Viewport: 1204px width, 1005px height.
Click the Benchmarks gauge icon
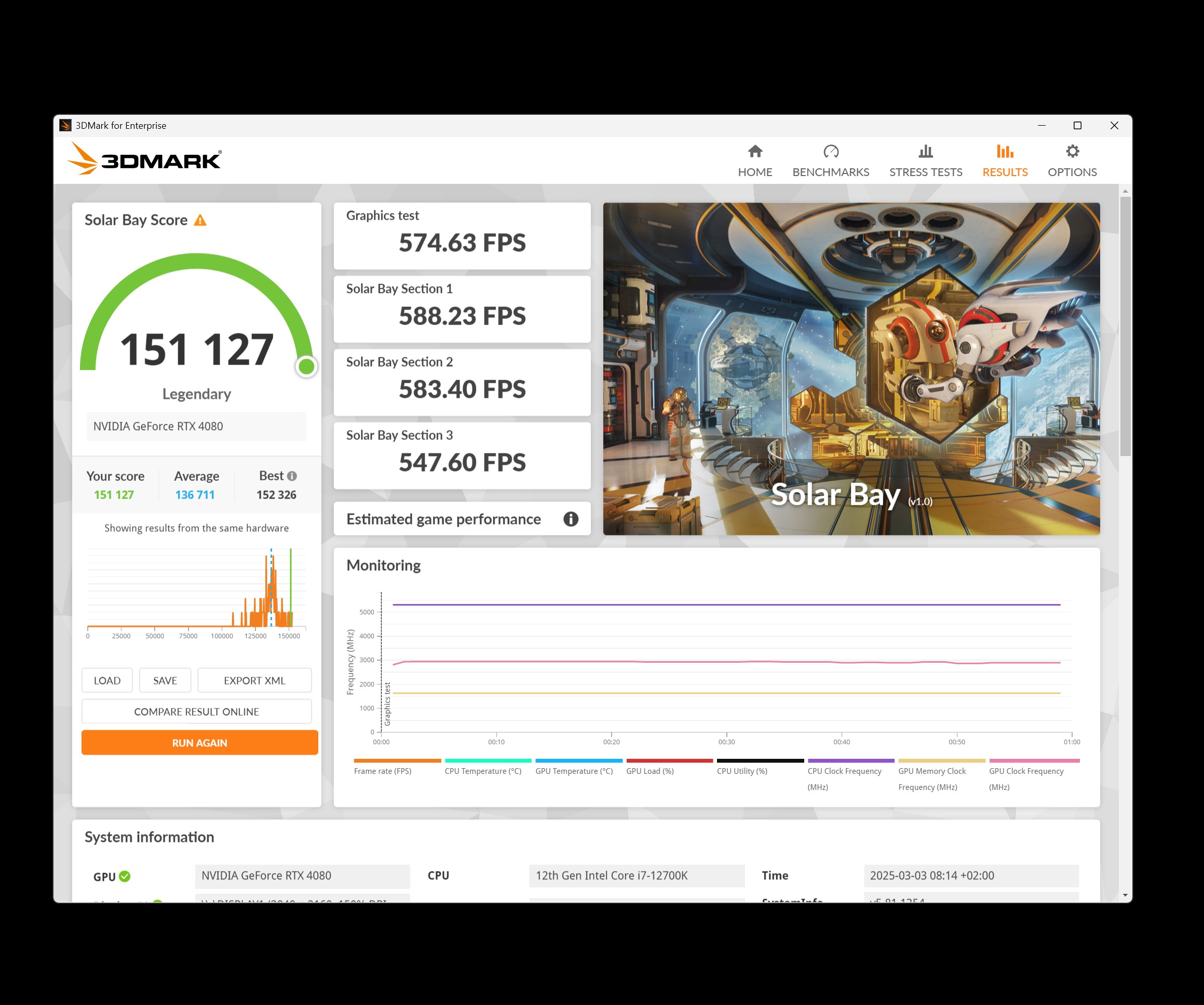(831, 152)
